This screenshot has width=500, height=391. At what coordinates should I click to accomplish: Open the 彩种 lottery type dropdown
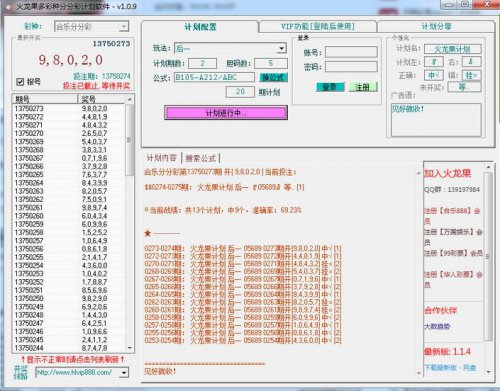tap(124, 27)
